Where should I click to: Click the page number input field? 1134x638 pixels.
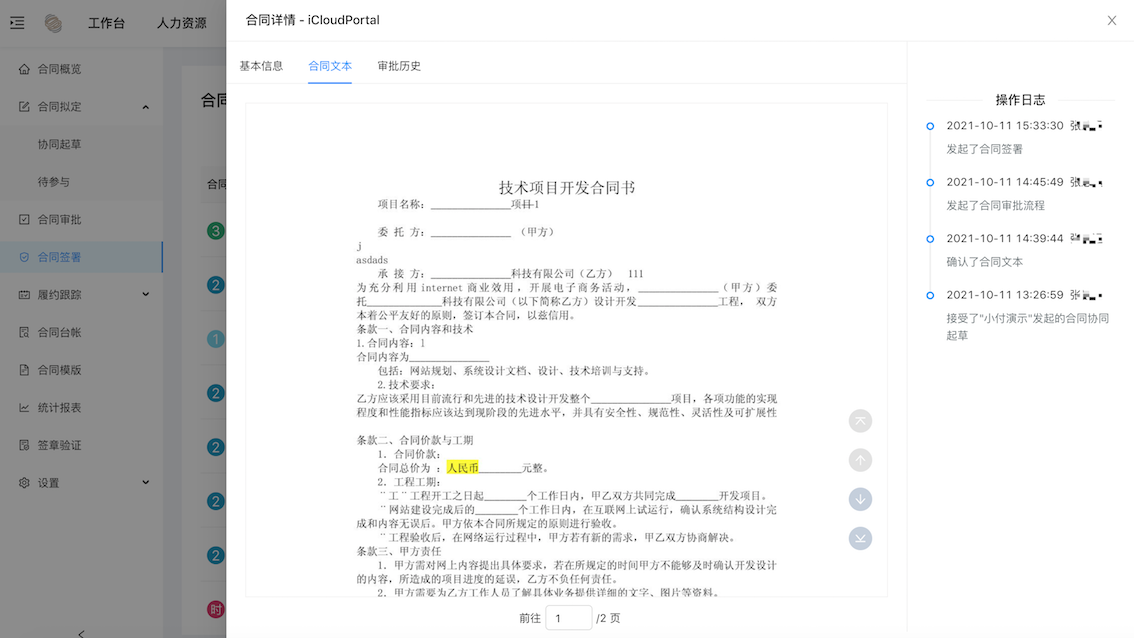coord(568,618)
